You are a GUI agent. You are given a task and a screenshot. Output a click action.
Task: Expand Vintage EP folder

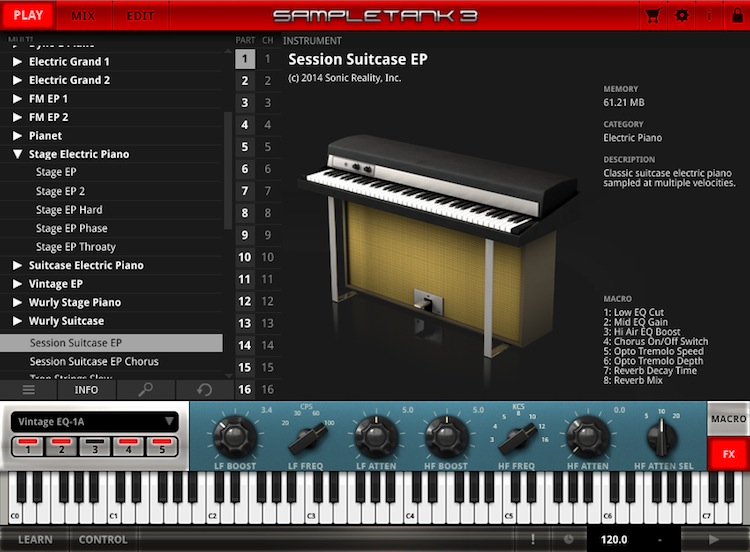(17, 284)
